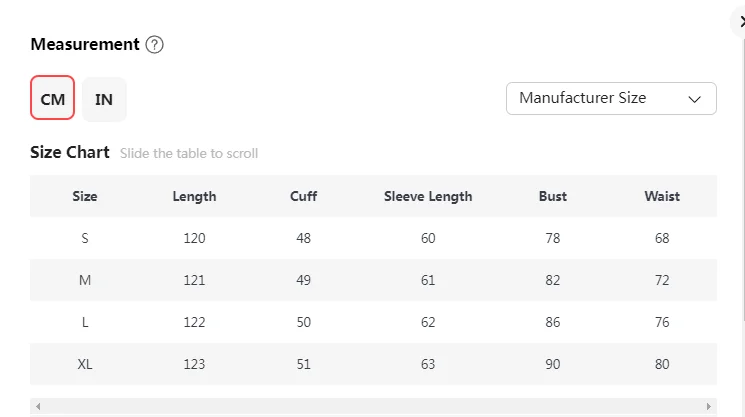This screenshot has width=745, height=417.
Task: Select the M size row label
Action: 85,280
